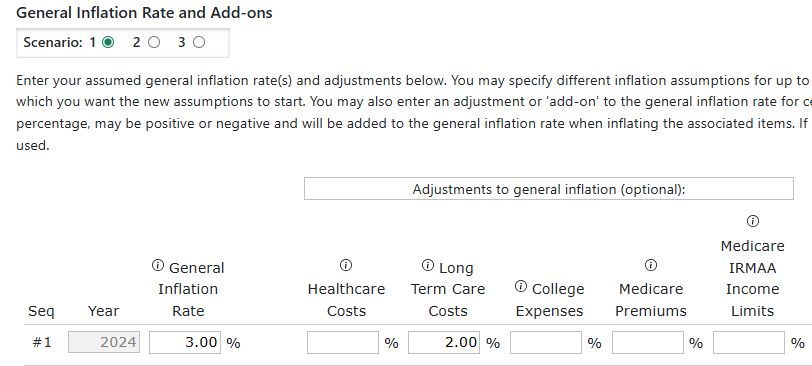Show Medicare IRMAA Income Limits info

point(752,221)
